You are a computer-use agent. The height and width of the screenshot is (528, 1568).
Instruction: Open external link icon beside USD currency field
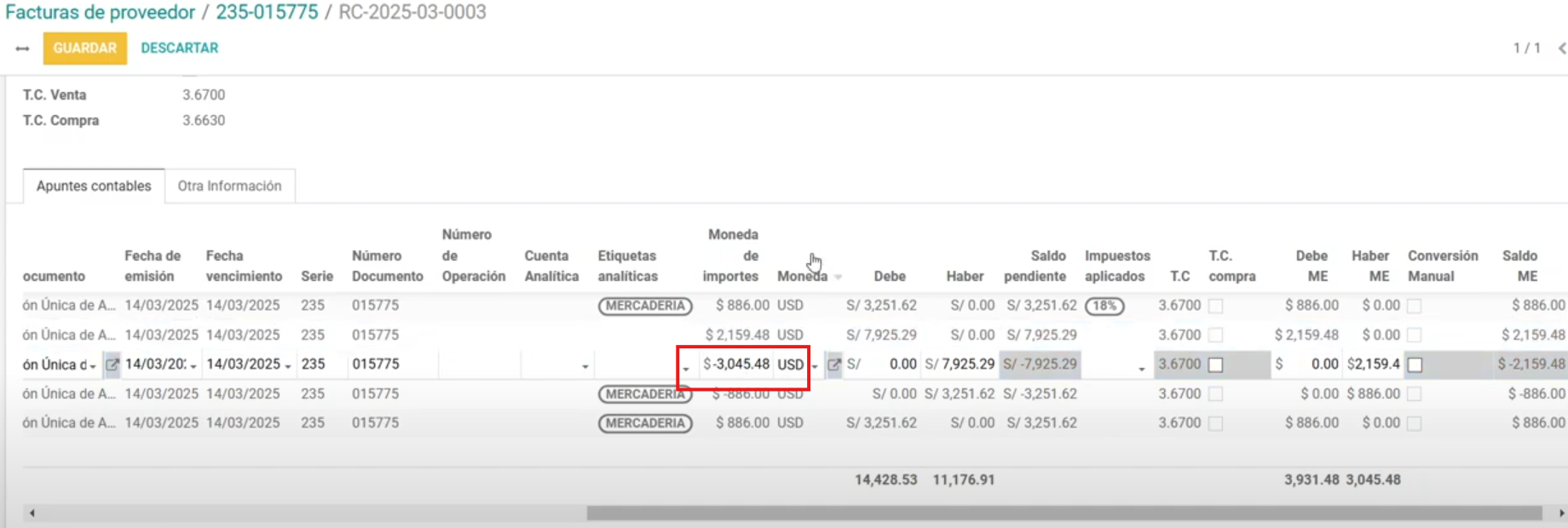[x=834, y=364]
